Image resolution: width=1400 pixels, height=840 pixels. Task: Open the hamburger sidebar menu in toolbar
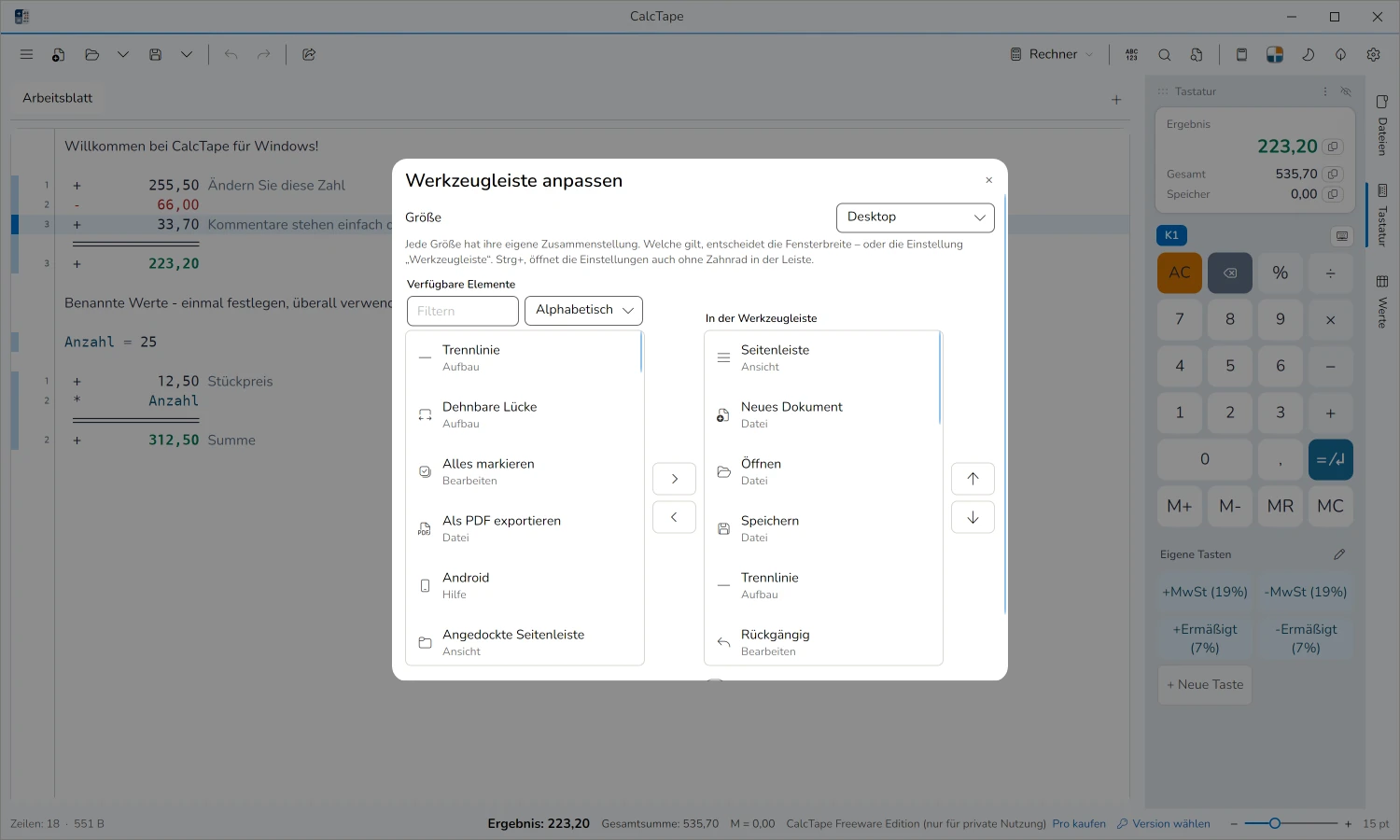tap(26, 54)
